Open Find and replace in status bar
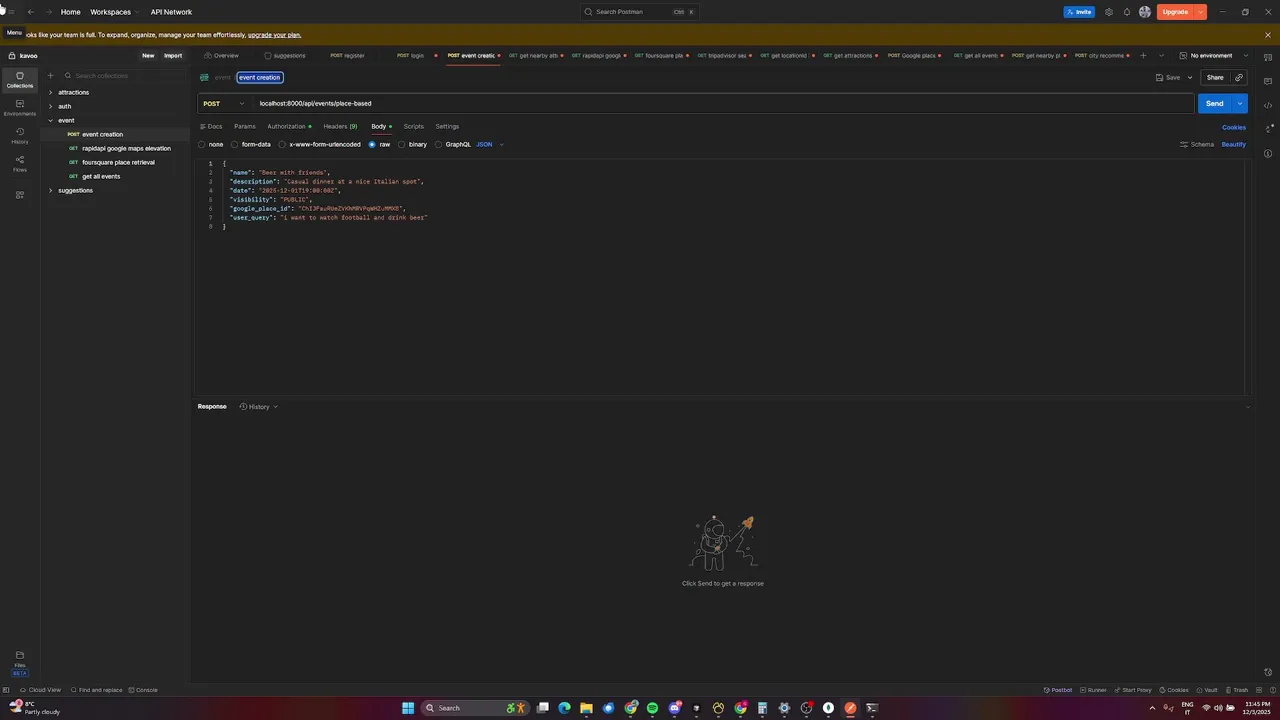This screenshot has height=720, width=1280. [95, 690]
